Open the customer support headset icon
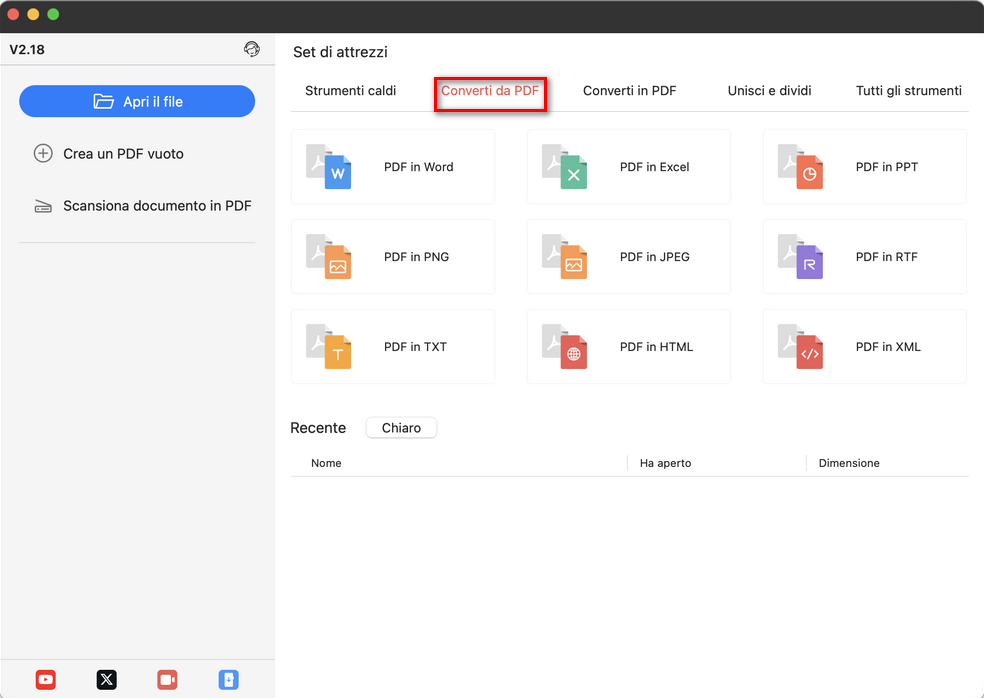 coord(251,48)
